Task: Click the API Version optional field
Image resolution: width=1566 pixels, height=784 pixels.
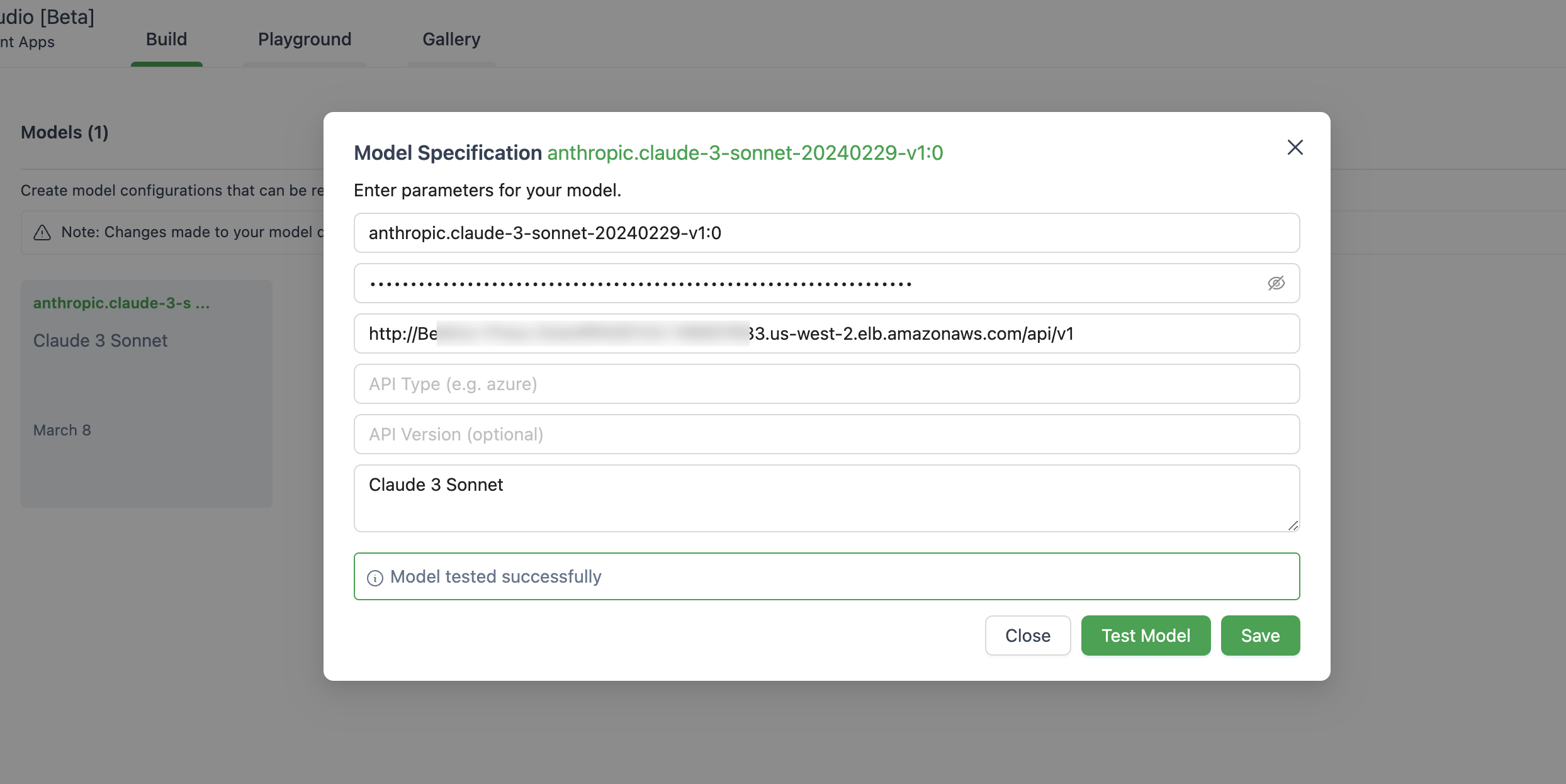Action: 826,434
